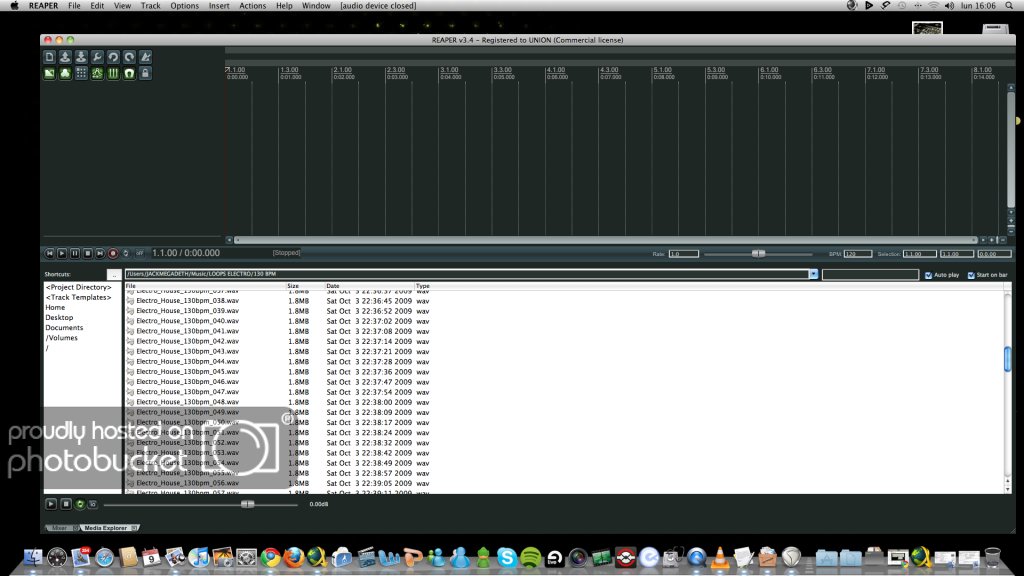Click the arrange view horizontal scrollbar
The height and width of the screenshot is (576, 1024).
(x=606, y=240)
